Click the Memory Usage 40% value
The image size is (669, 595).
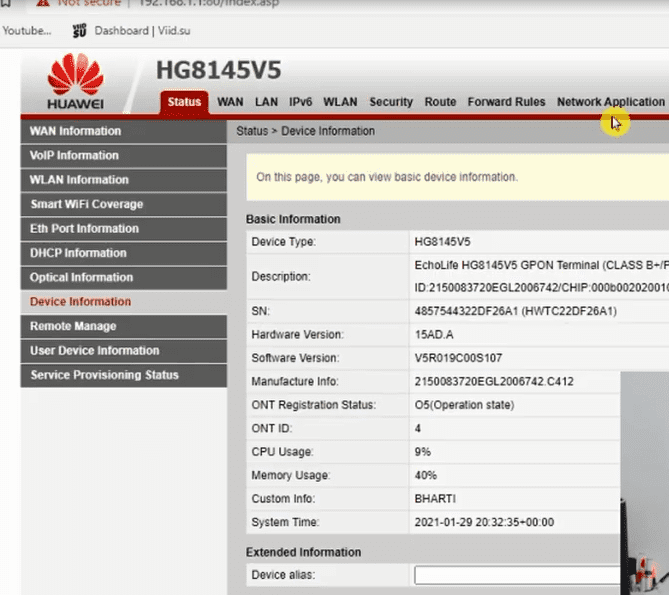click(x=426, y=475)
